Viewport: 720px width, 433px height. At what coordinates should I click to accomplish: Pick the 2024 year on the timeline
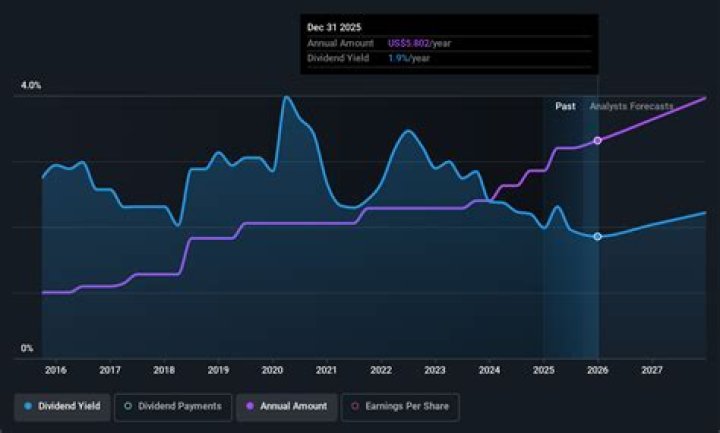490,370
